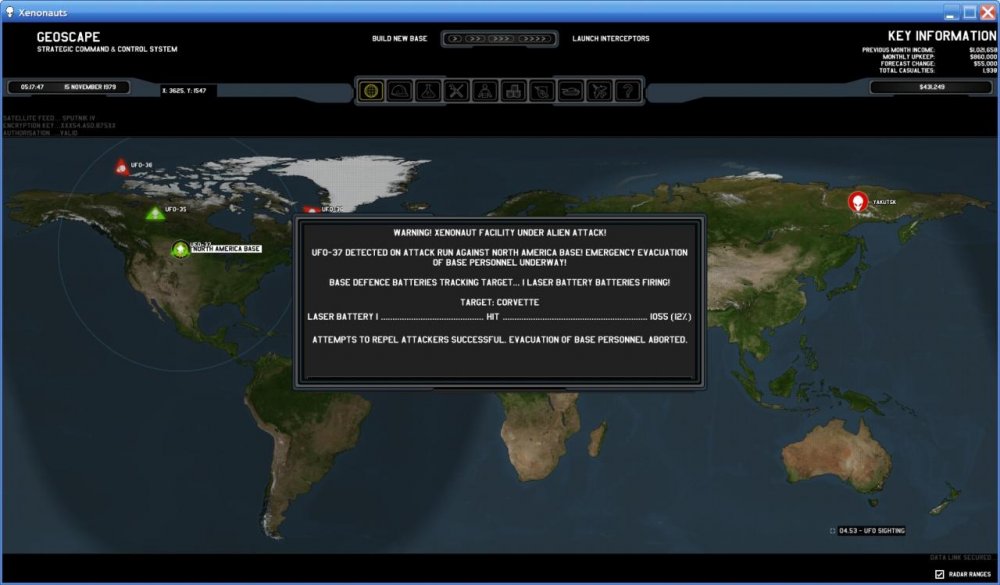
Task: Click the Laser Battery 1 hit result line
Action: [x=499, y=317]
